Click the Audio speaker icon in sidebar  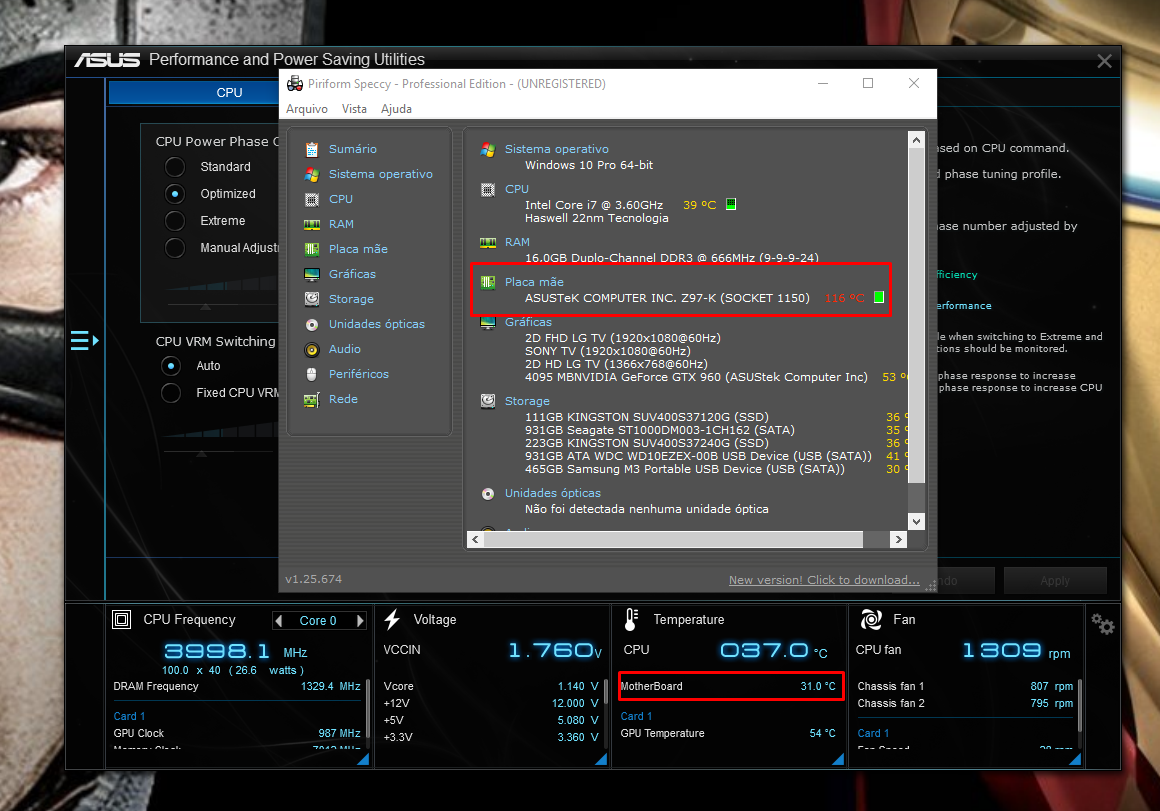312,349
